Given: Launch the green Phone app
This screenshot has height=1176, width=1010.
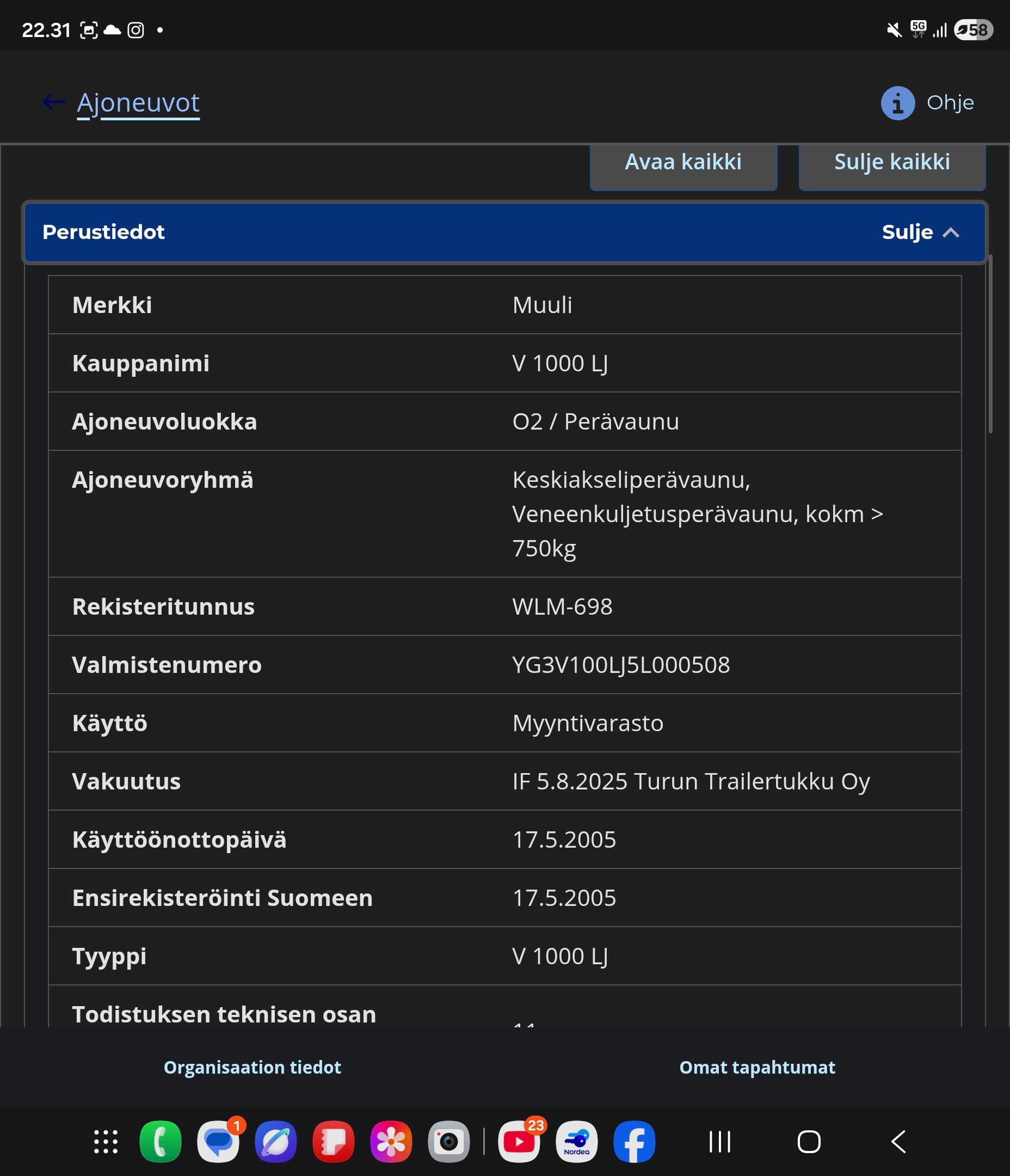Looking at the screenshot, I should click(161, 1142).
